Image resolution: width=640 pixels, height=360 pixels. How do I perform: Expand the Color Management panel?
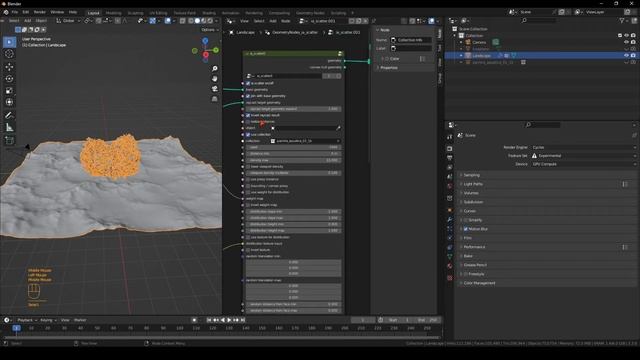546,283
